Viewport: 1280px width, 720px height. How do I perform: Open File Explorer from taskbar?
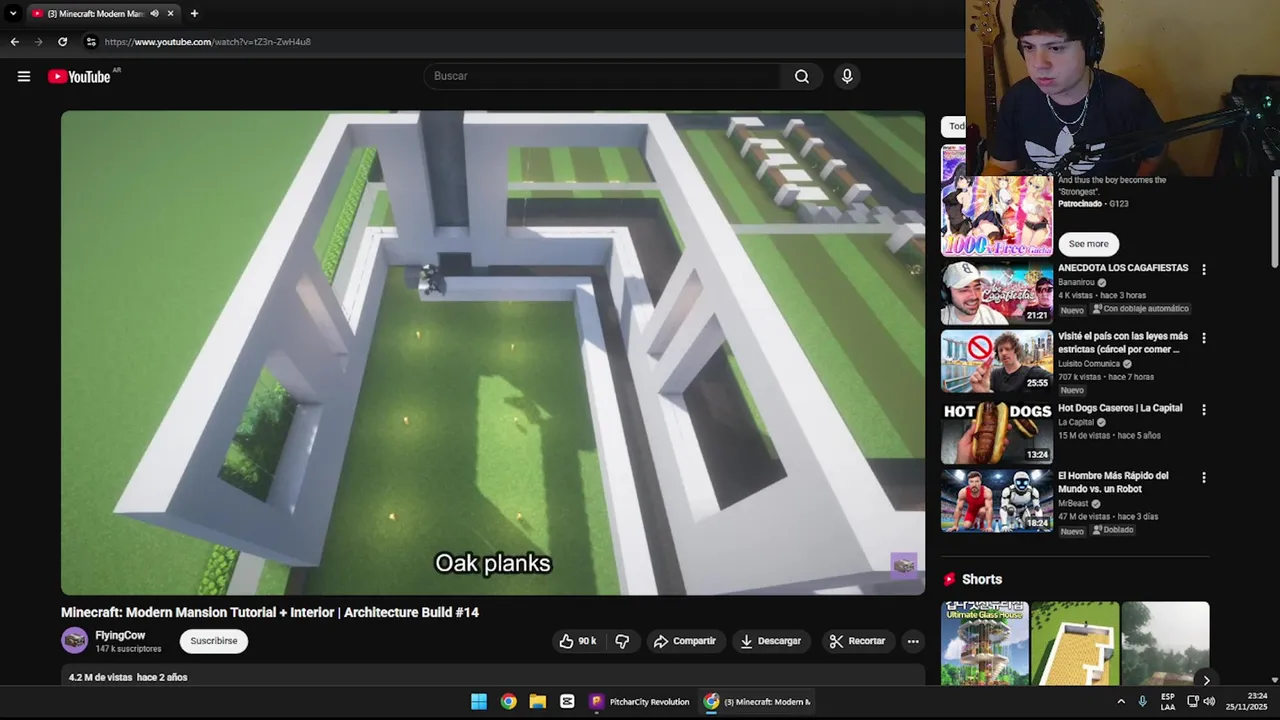[538, 702]
